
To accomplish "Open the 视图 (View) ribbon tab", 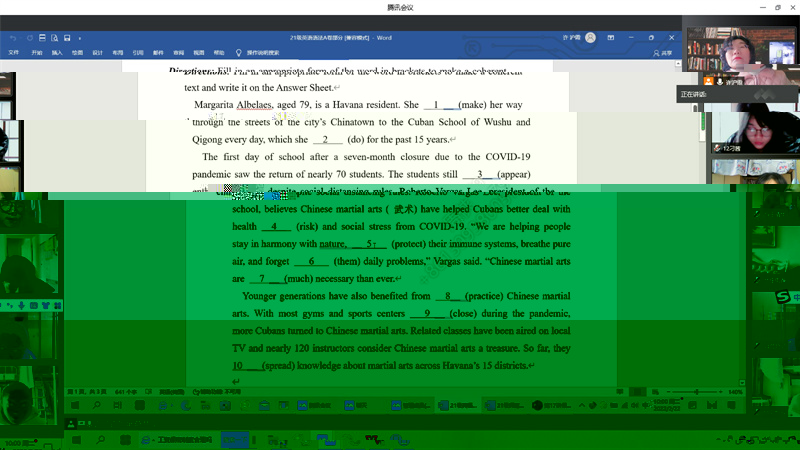I will (199, 52).
